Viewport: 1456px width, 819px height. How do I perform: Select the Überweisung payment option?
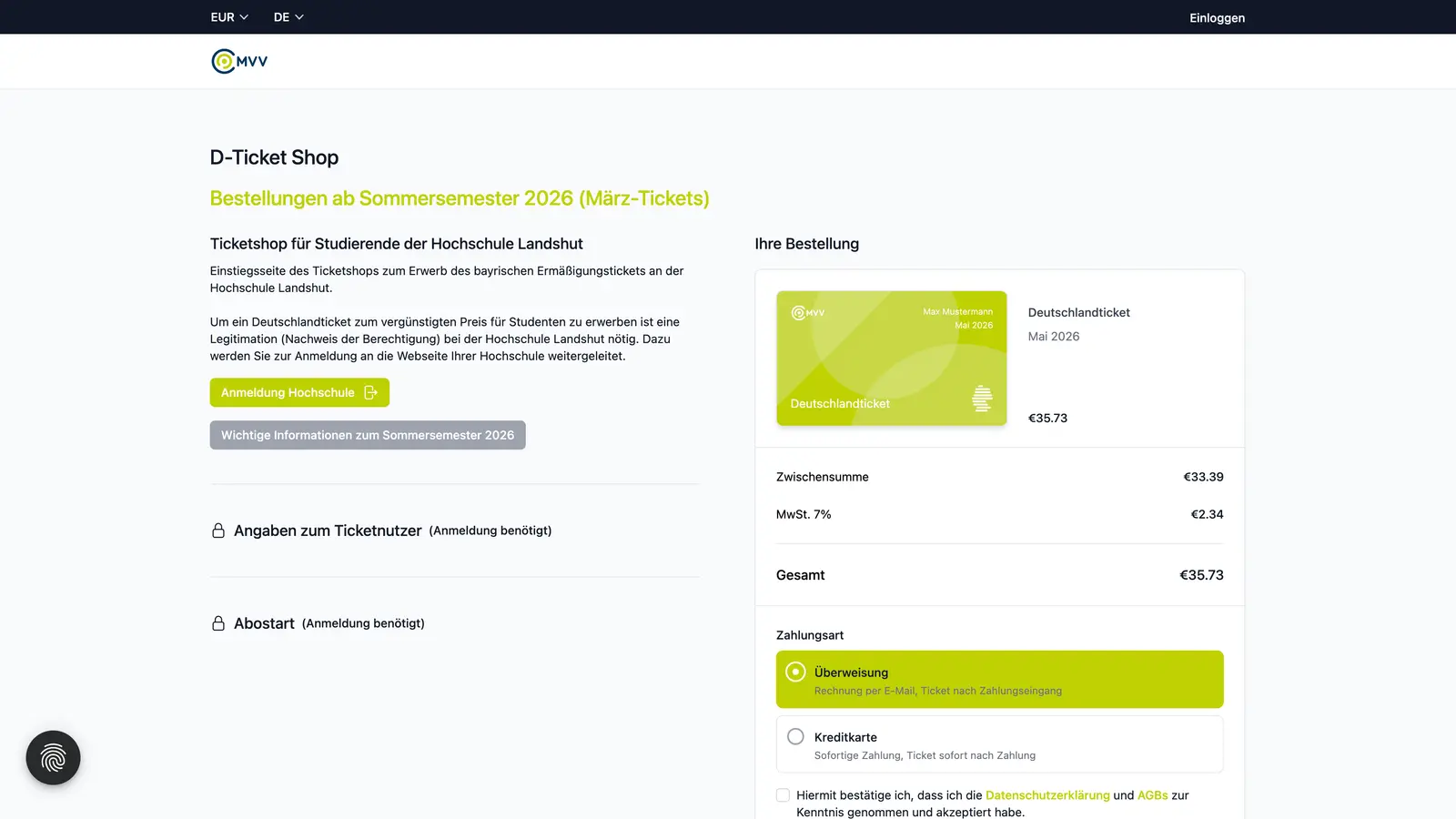click(x=999, y=680)
